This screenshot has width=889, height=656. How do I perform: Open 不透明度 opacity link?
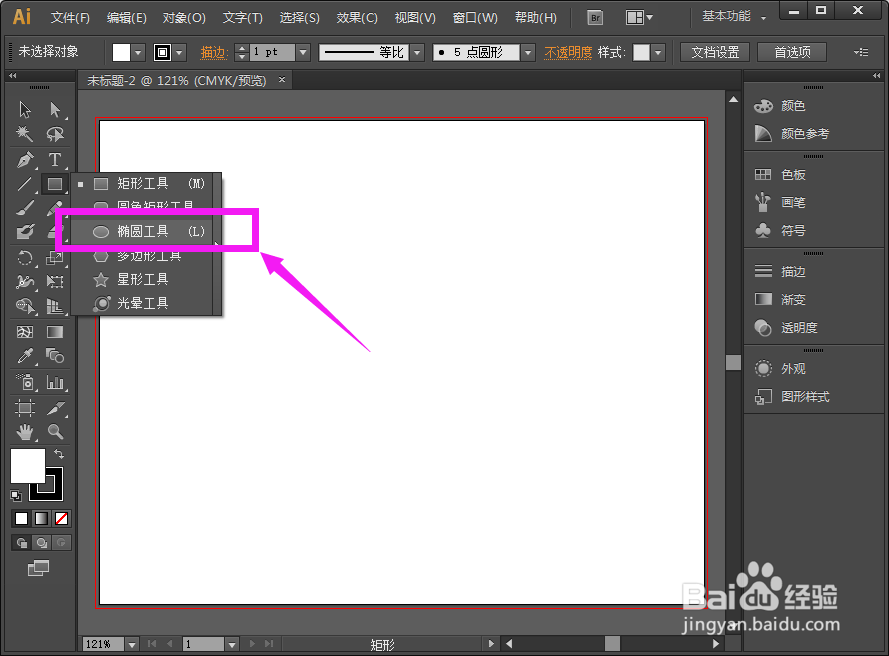[x=568, y=53]
